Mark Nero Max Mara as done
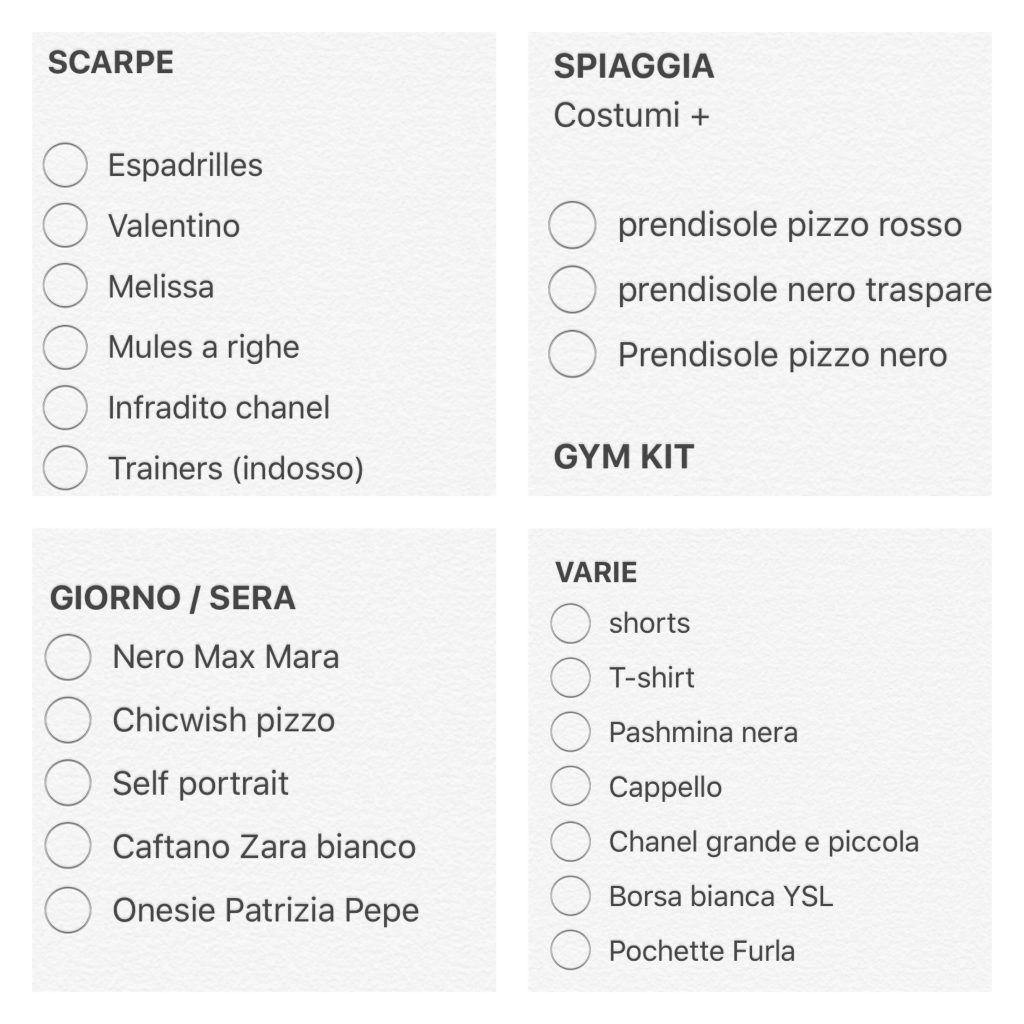Viewport: 1024px width, 1024px height. (68, 657)
